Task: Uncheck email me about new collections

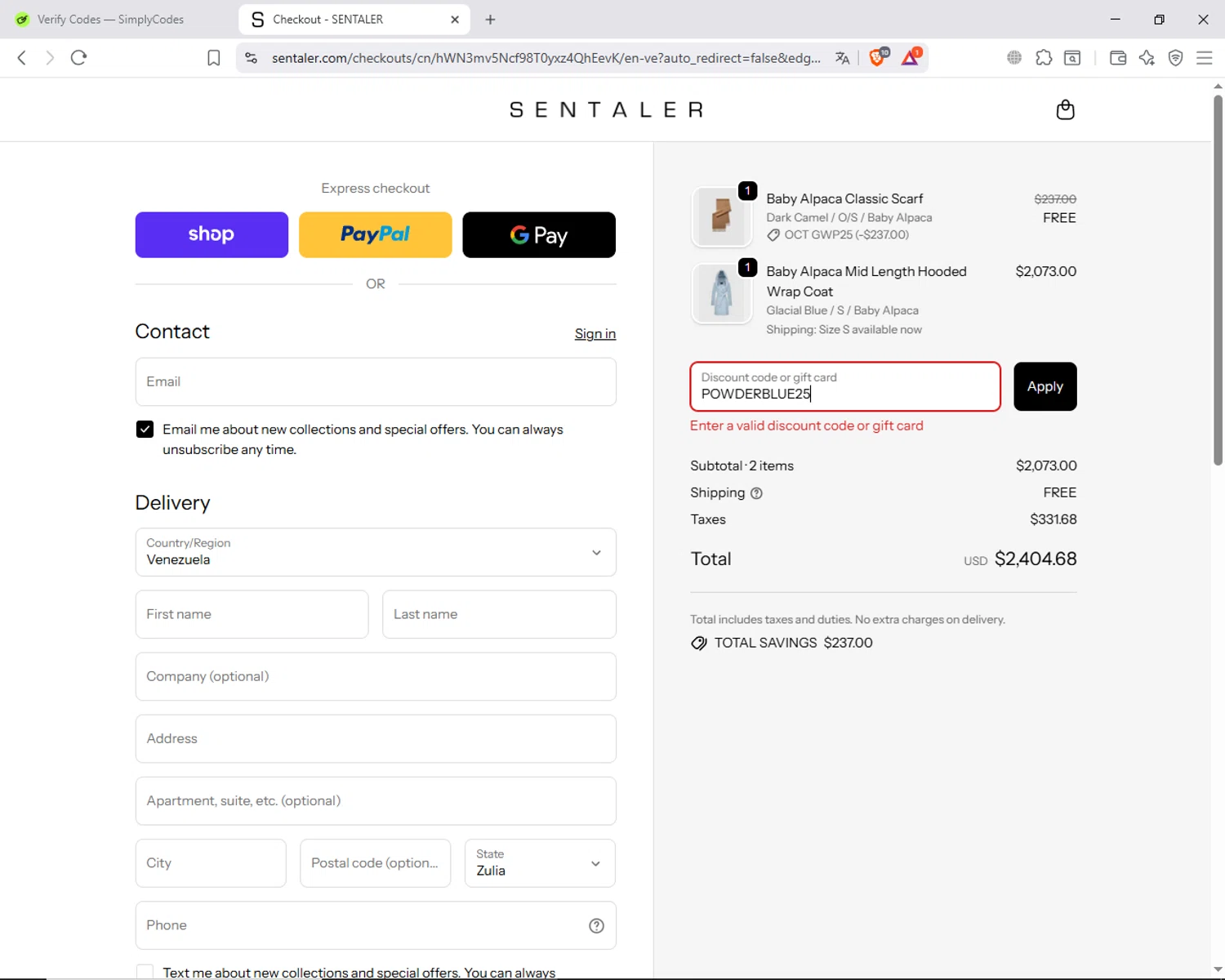Action: point(145,430)
